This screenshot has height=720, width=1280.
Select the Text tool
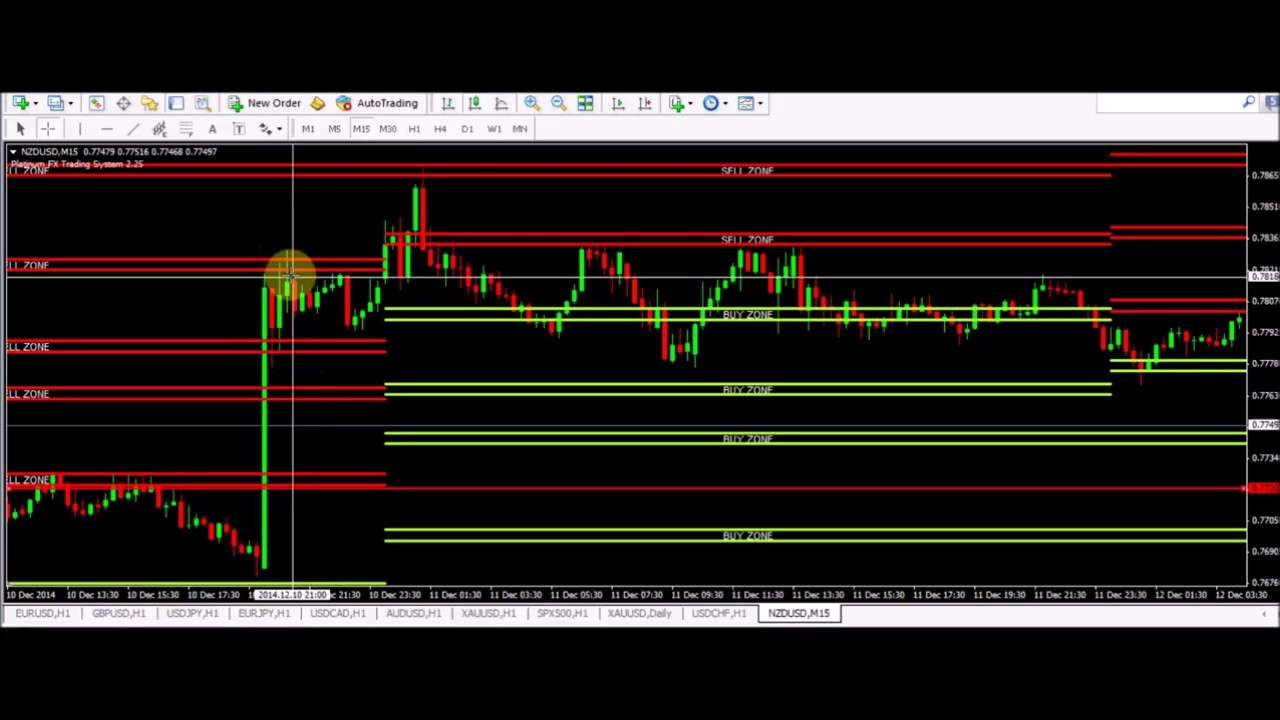point(212,128)
